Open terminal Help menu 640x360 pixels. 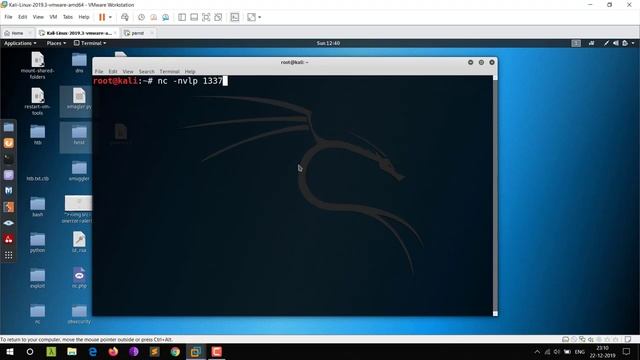coord(190,71)
